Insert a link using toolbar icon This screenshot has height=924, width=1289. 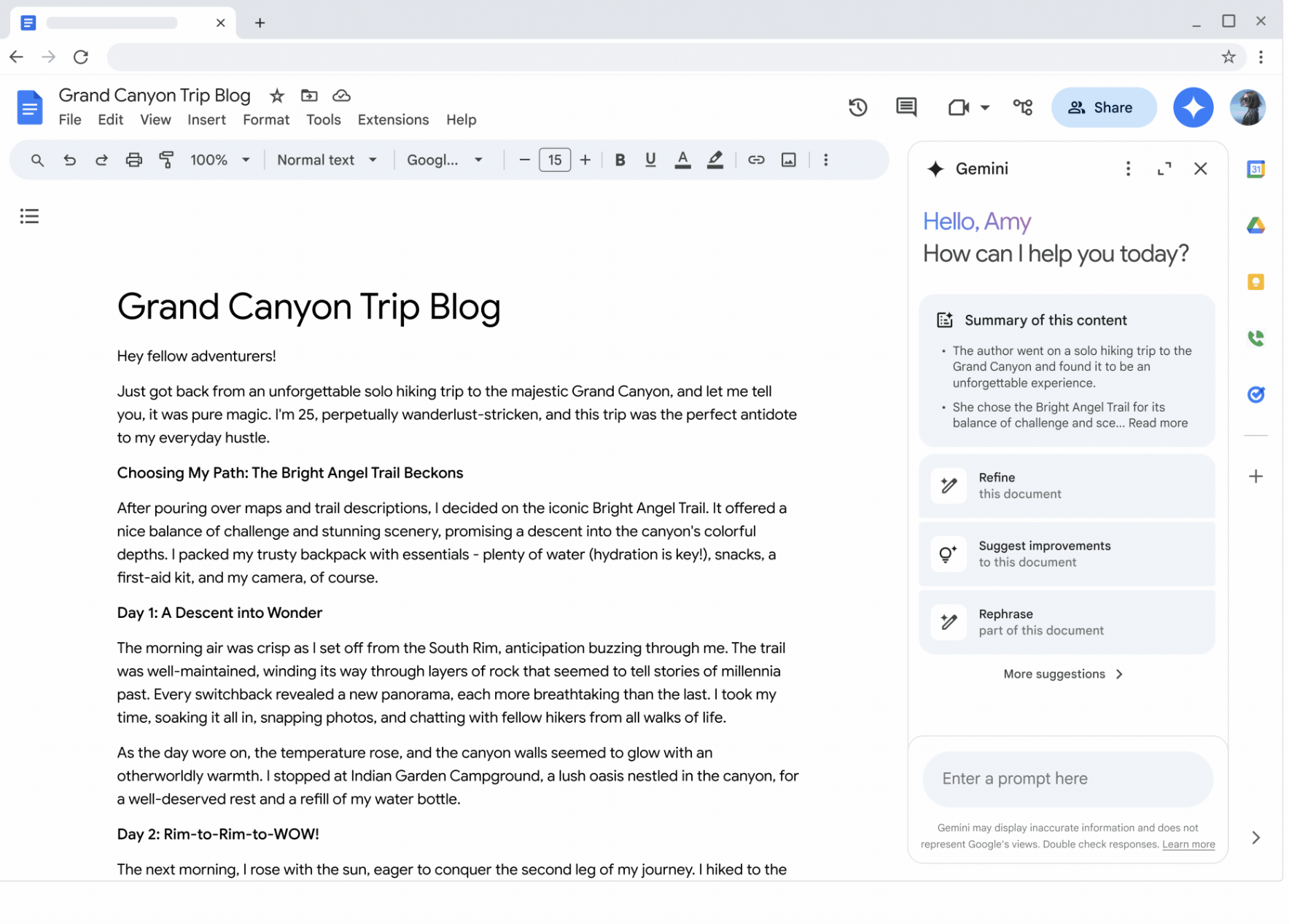(x=756, y=160)
